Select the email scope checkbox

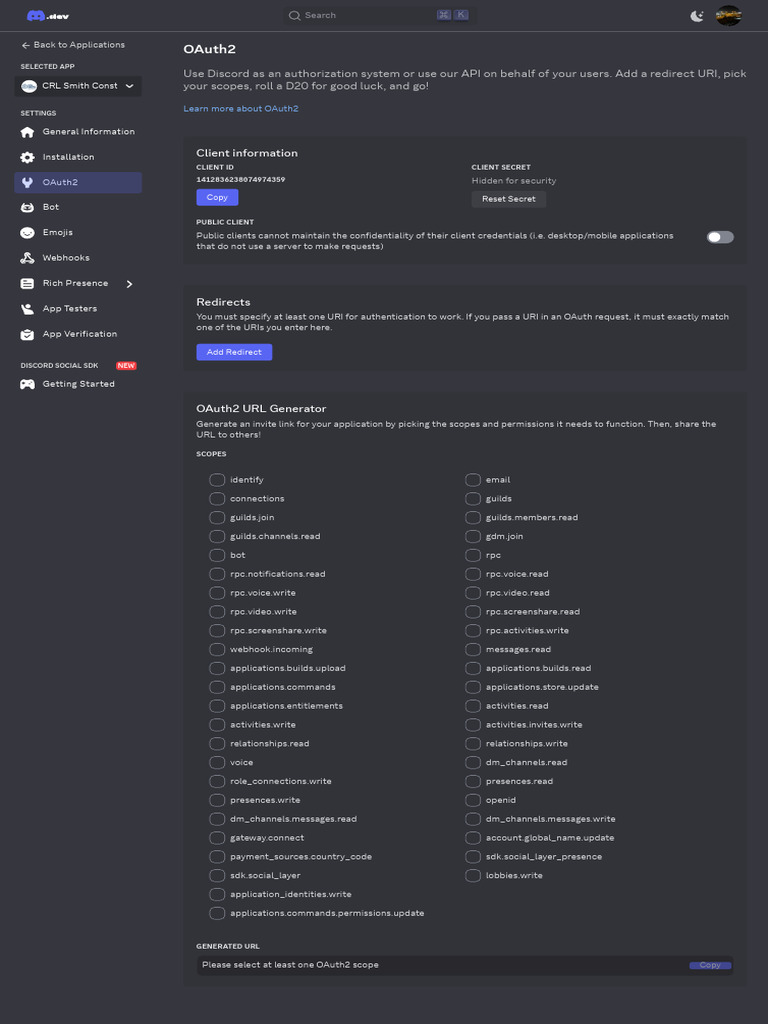[x=473, y=480]
